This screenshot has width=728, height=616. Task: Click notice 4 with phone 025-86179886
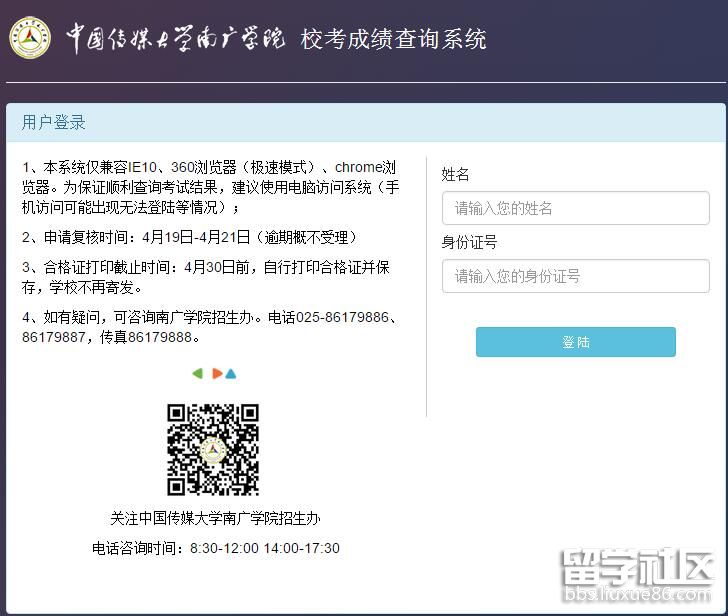[211, 327]
